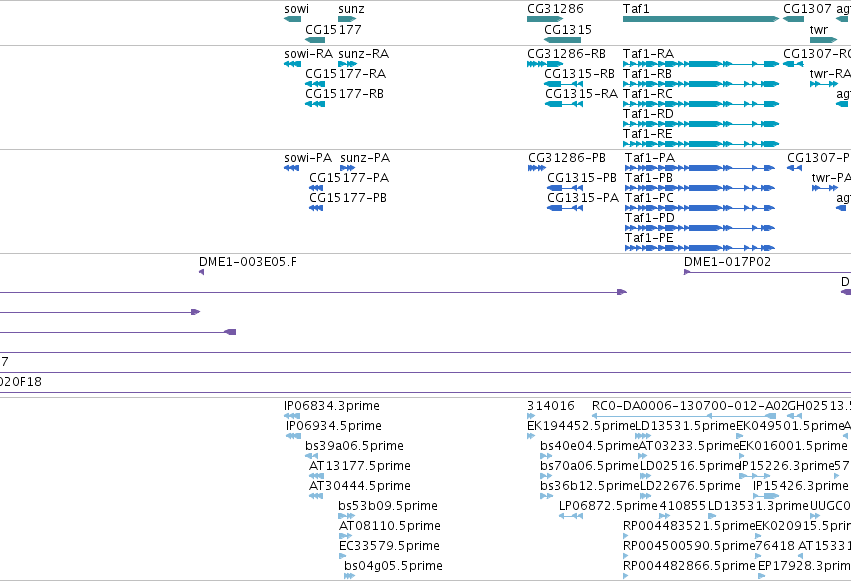Select the twr-PA protein feature

pos(825,188)
